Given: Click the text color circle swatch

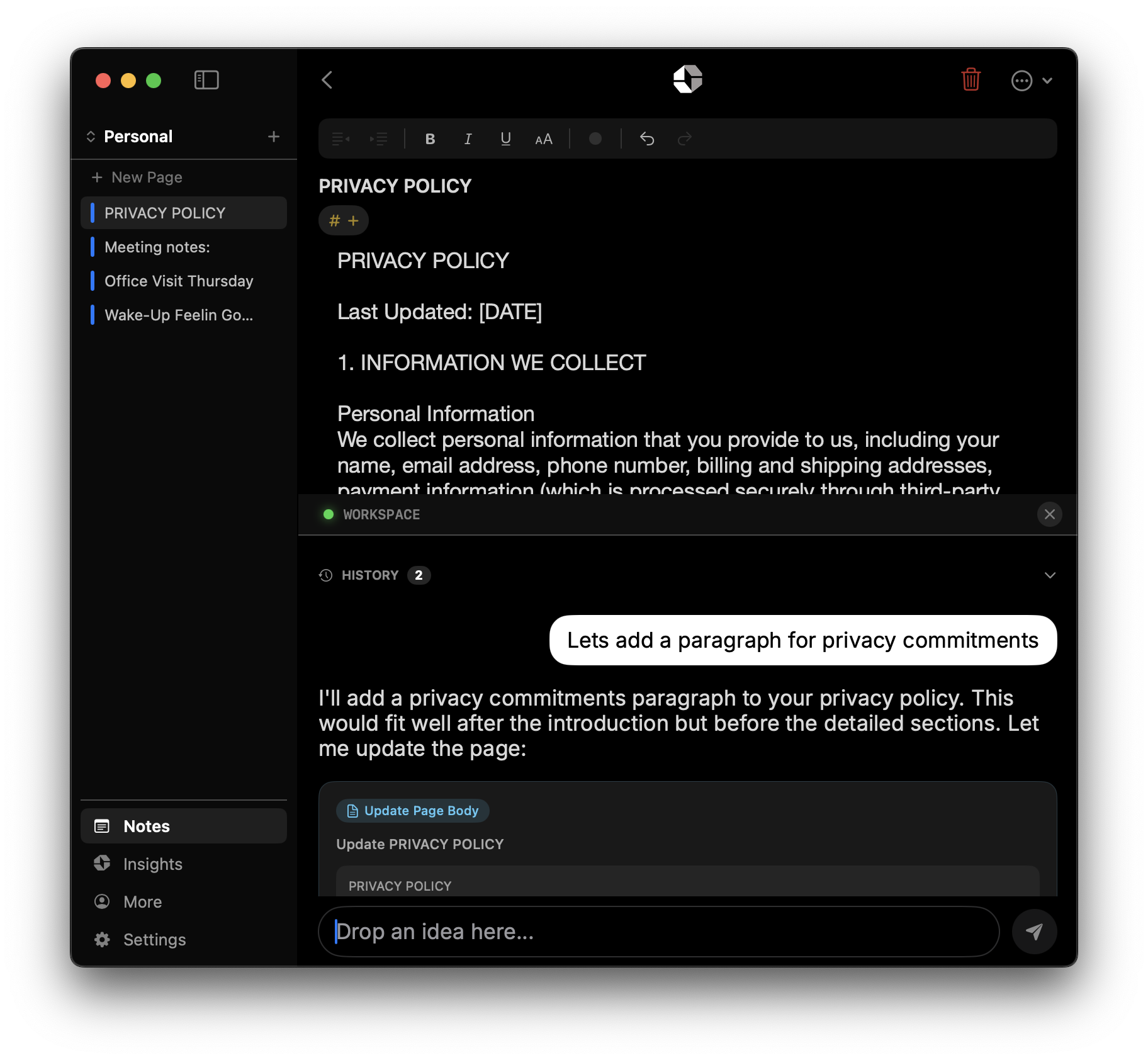Looking at the screenshot, I should click(595, 138).
